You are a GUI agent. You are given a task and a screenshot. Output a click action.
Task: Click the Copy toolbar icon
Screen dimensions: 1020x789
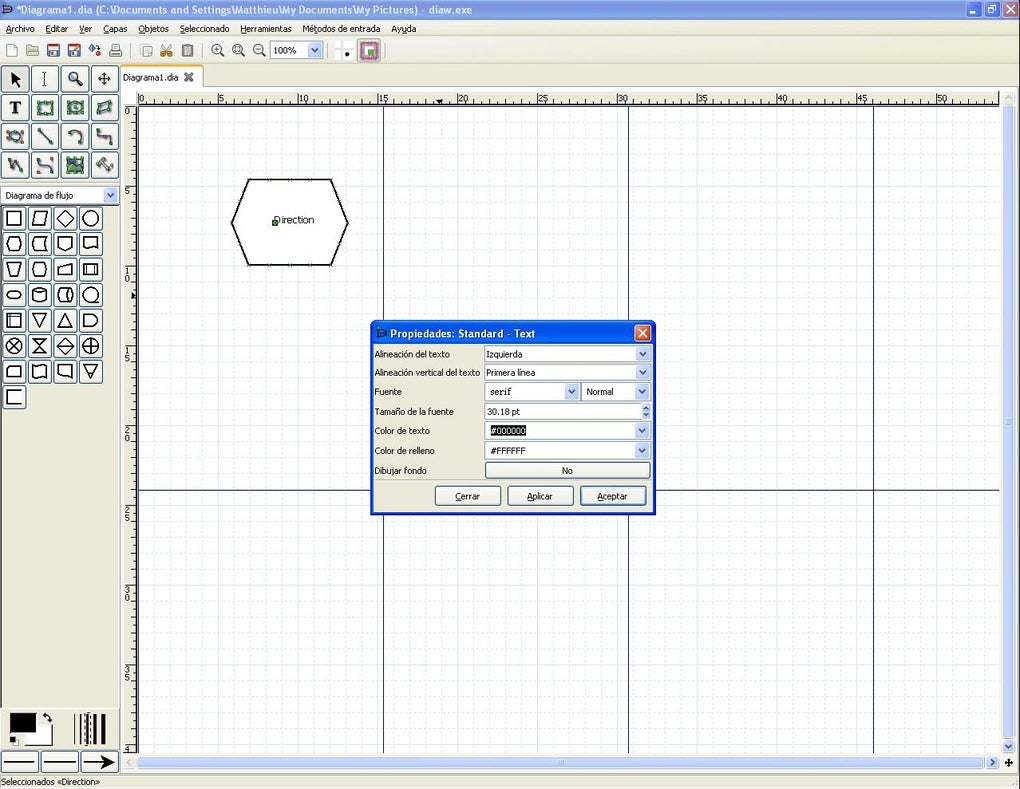click(146, 50)
